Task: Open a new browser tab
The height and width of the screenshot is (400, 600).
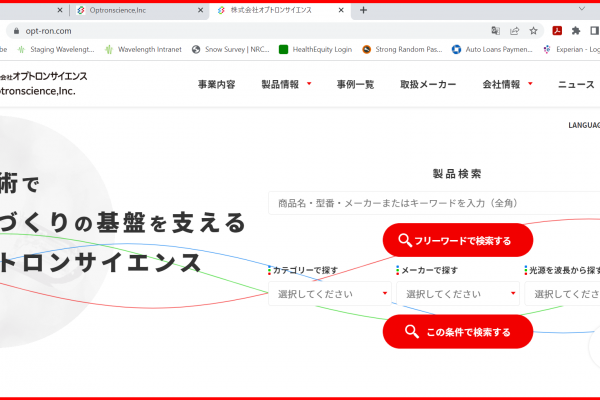Action: pyautogui.click(x=363, y=10)
